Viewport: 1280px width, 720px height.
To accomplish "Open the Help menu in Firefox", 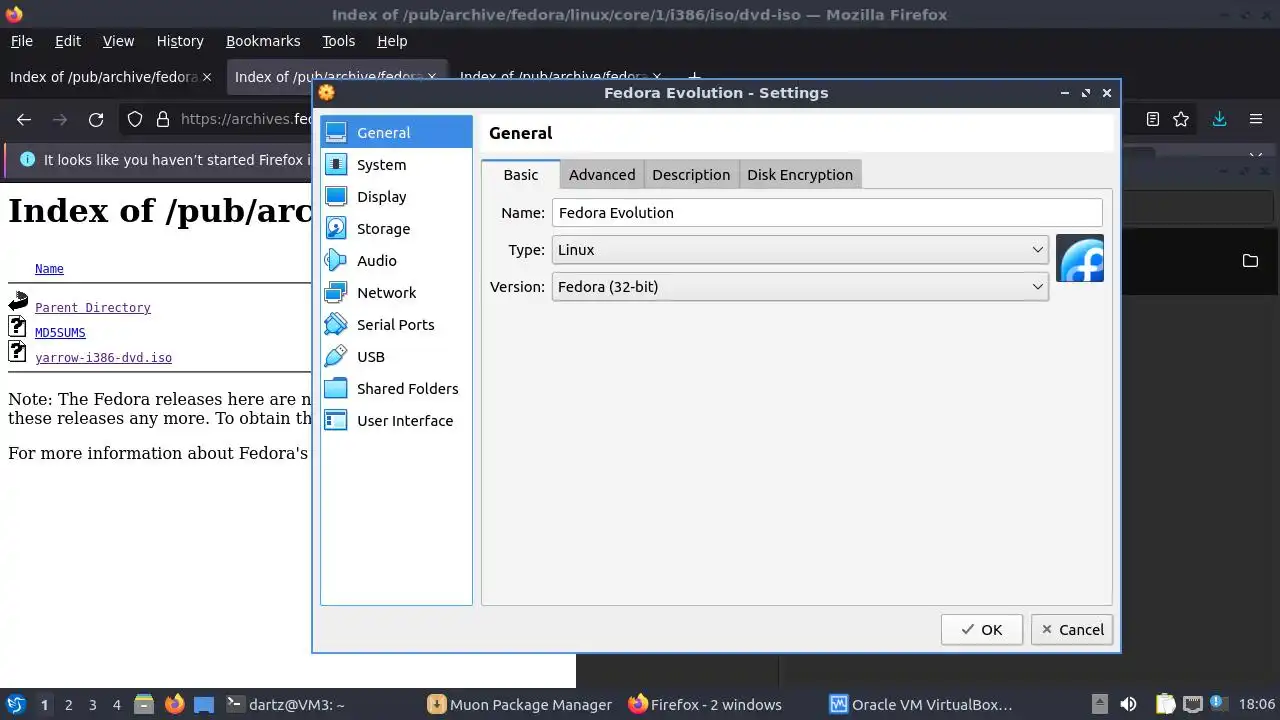I will tap(392, 41).
